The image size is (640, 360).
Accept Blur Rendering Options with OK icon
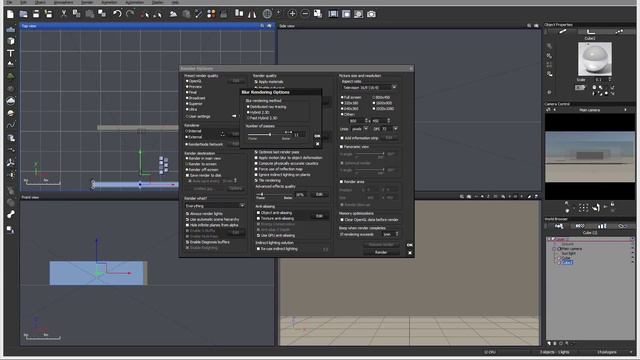click(x=317, y=136)
